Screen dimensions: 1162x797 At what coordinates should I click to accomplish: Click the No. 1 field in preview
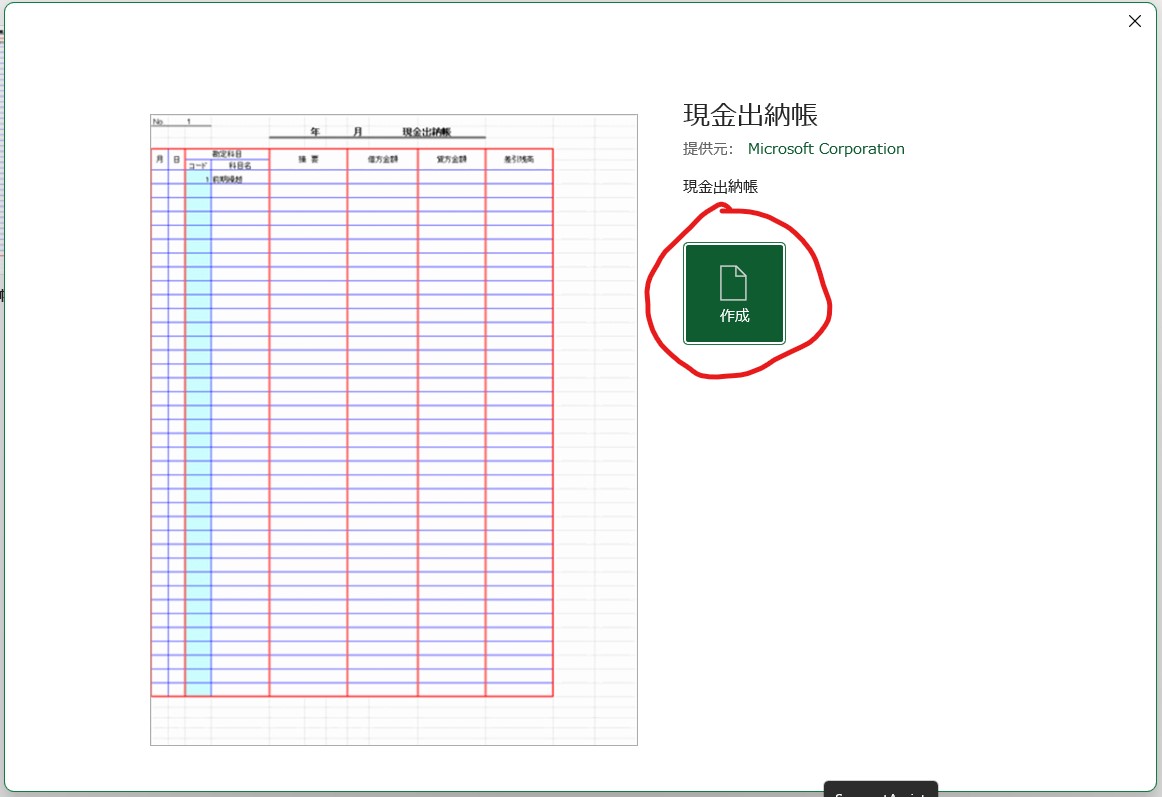point(180,122)
